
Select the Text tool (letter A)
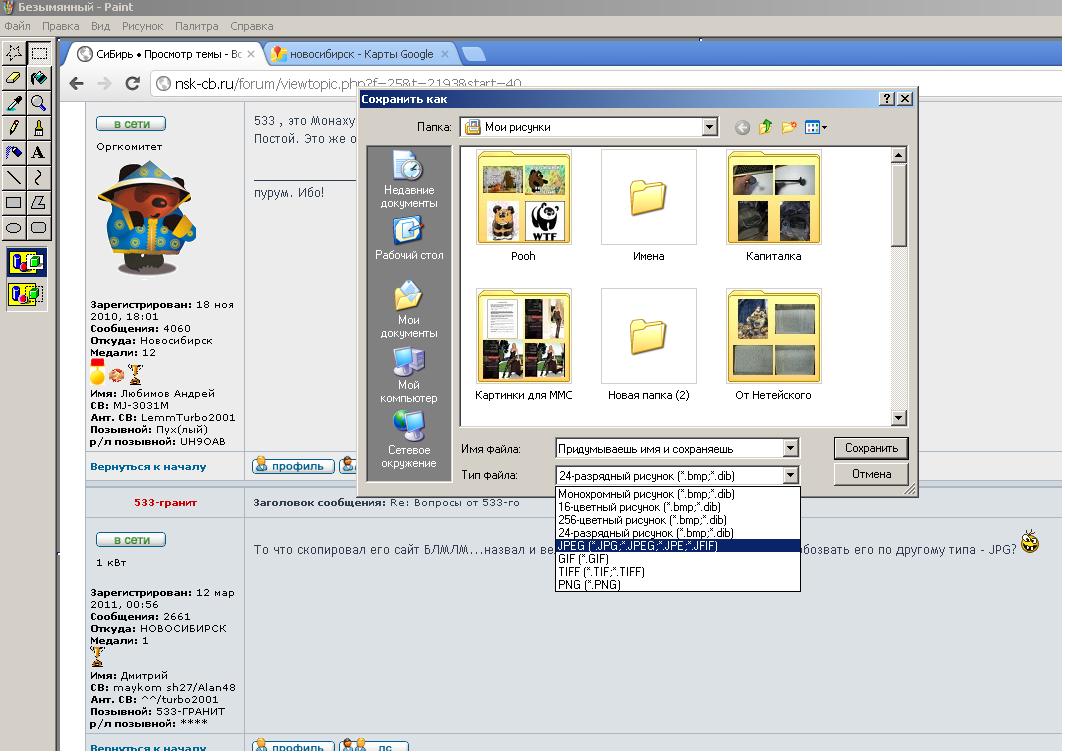click(x=38, y=153)
